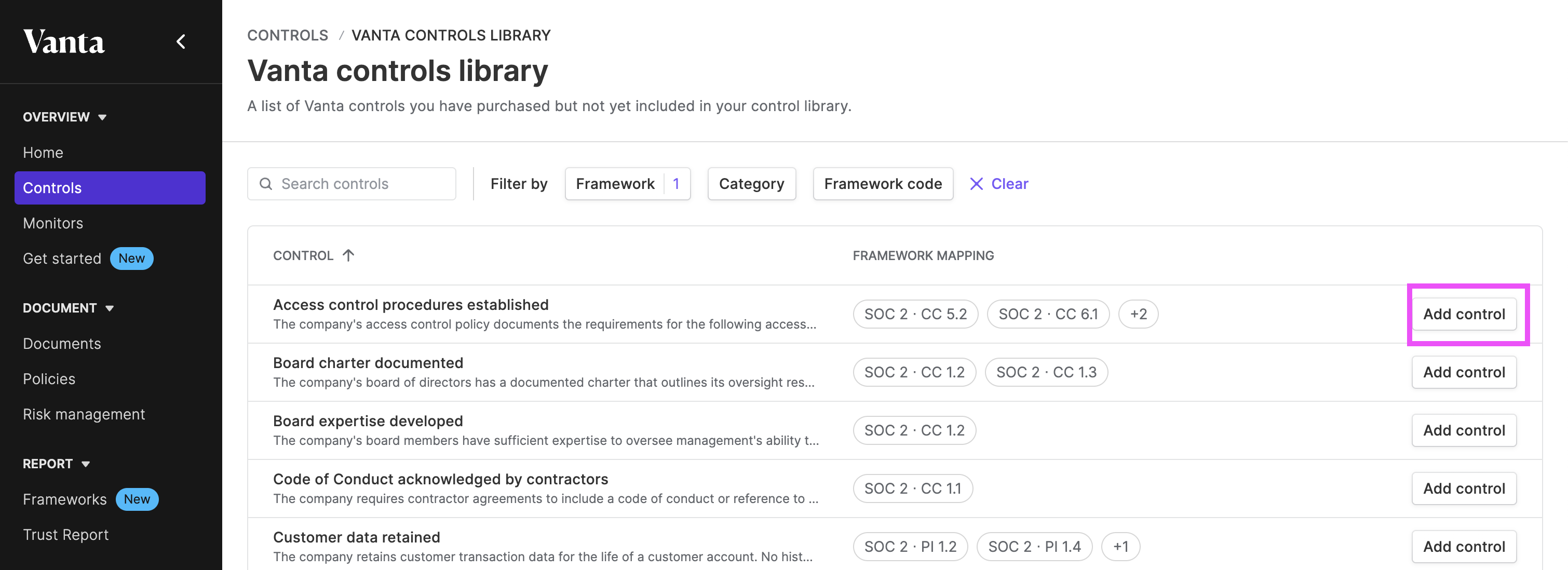Image resolution: width=1568 pixels, height=570 pixels.
Task: Open the Framework code filter dropdown
Action: [x=883, y=184]
